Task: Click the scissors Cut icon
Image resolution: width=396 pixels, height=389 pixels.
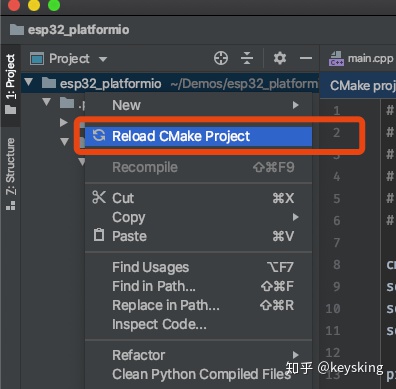Action: point(99,197)
